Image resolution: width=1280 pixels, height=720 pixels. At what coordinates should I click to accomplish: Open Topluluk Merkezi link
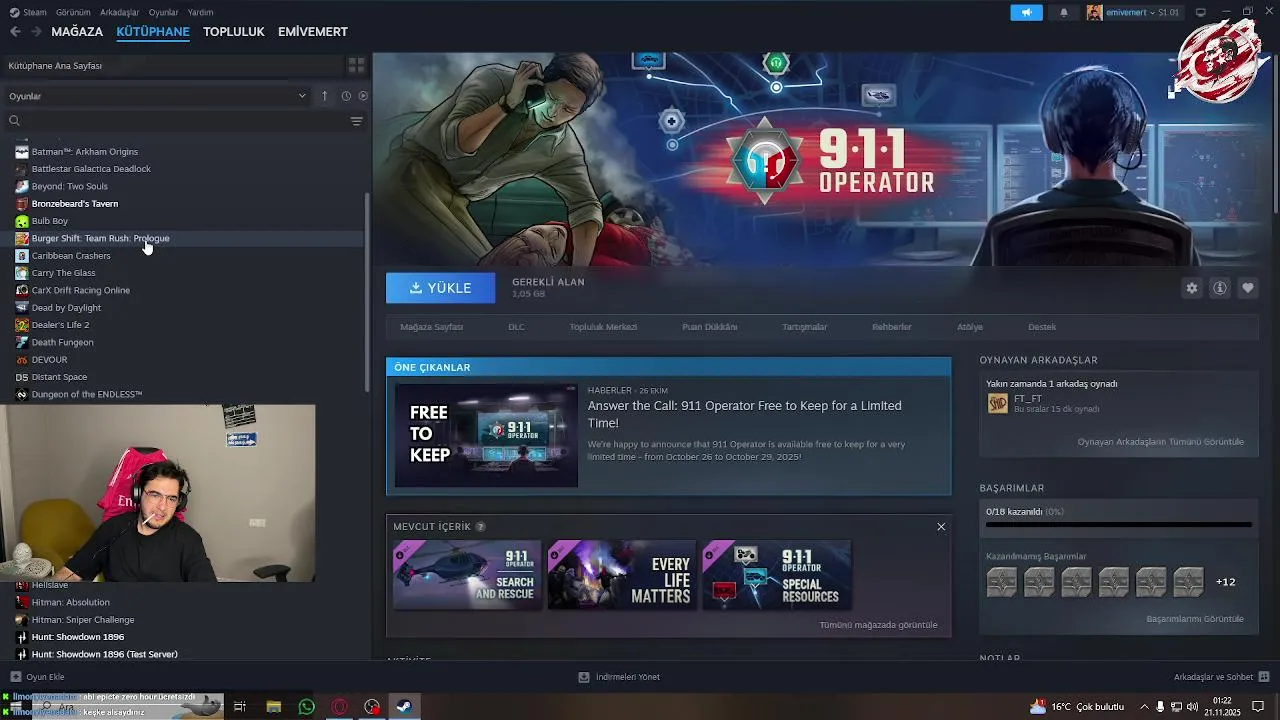coord(603,327)
